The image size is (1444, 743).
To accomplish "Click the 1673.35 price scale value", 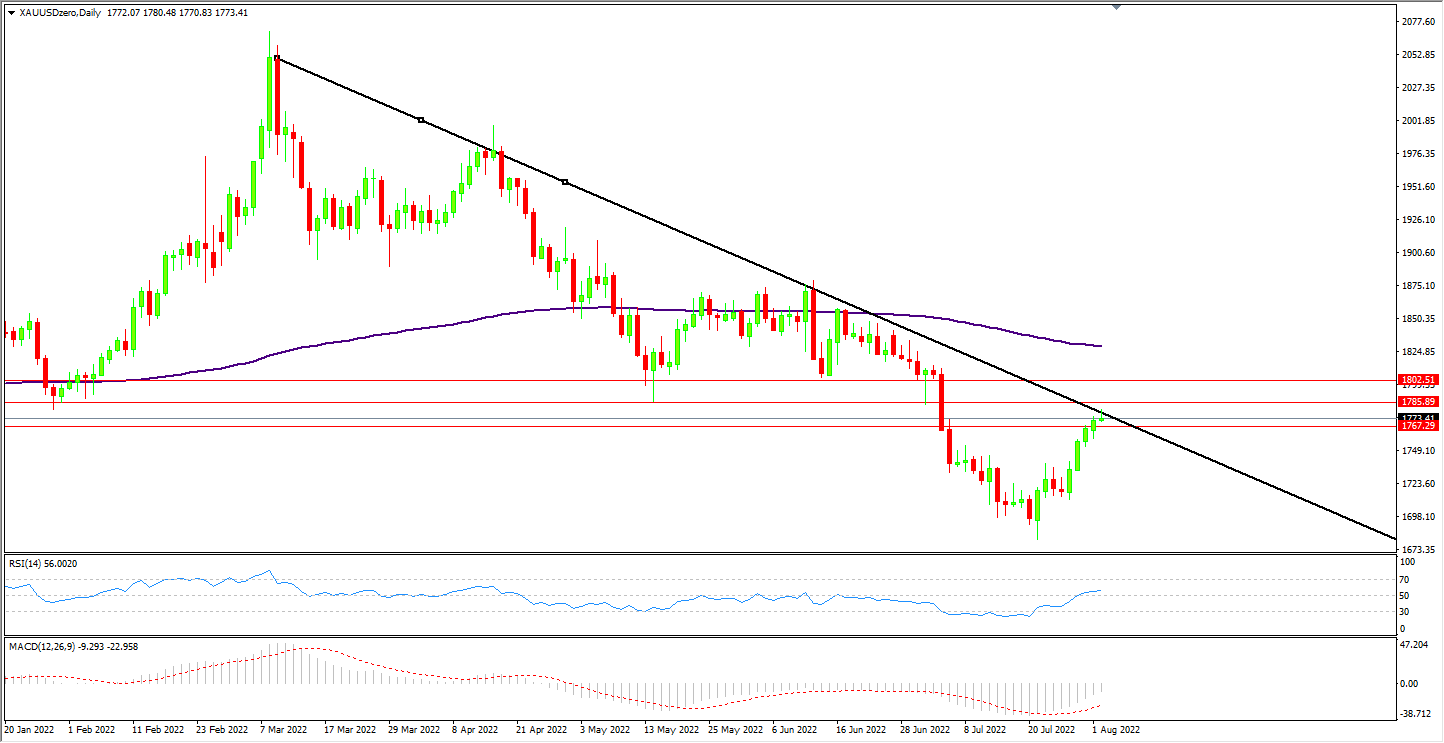I will point(1420,550).
